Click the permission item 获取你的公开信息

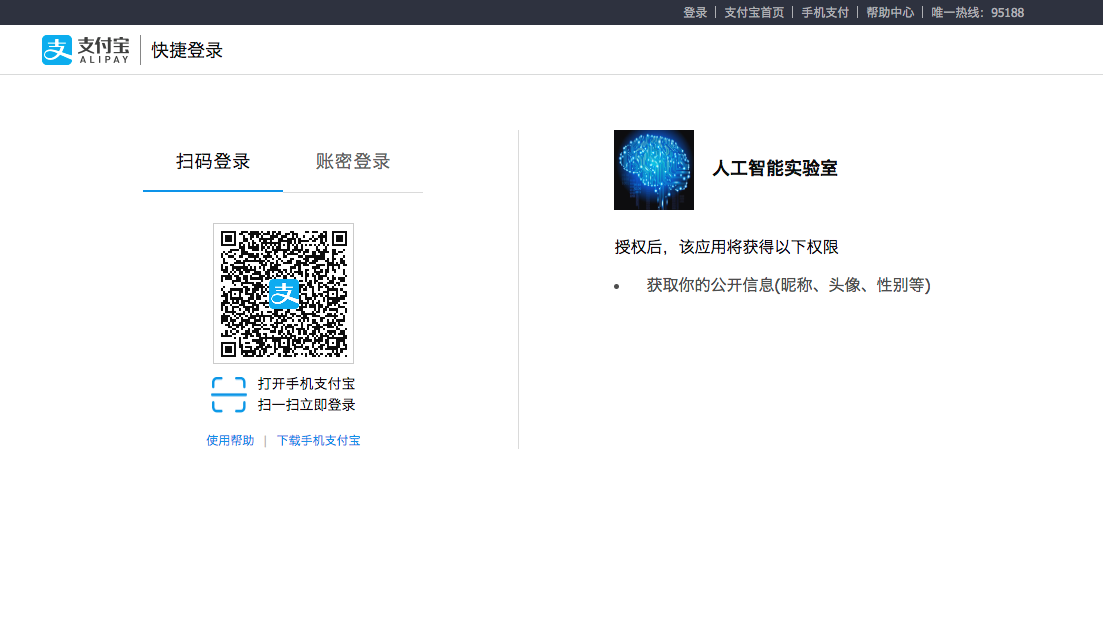(789, 285)
